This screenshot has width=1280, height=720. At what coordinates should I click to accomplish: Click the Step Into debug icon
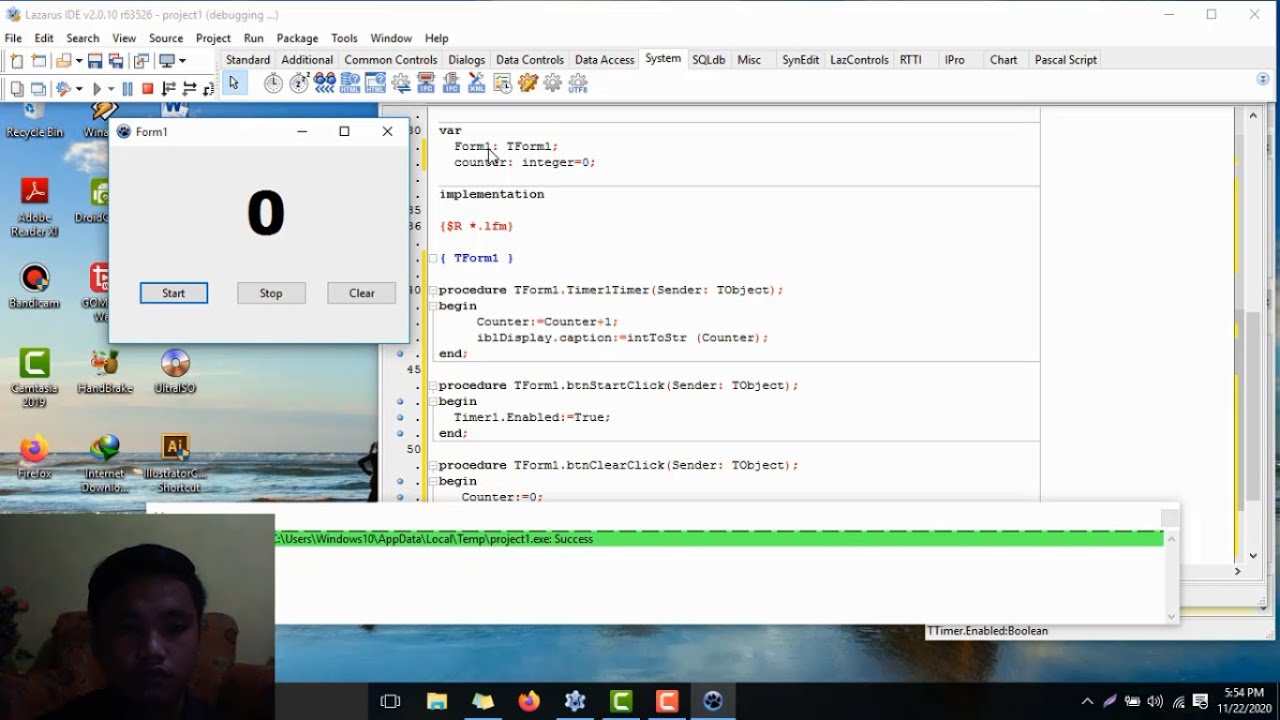pos(169,89)
